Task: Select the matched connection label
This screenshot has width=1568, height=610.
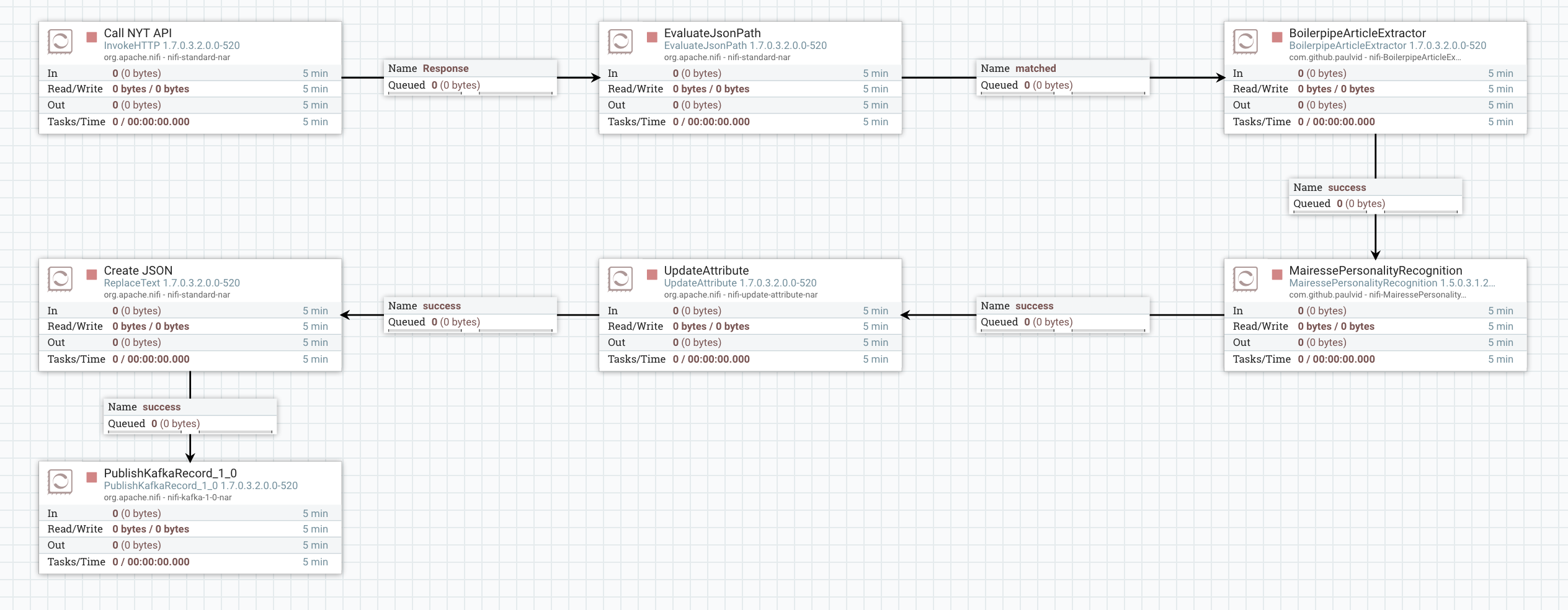Action: point(1063,77)
